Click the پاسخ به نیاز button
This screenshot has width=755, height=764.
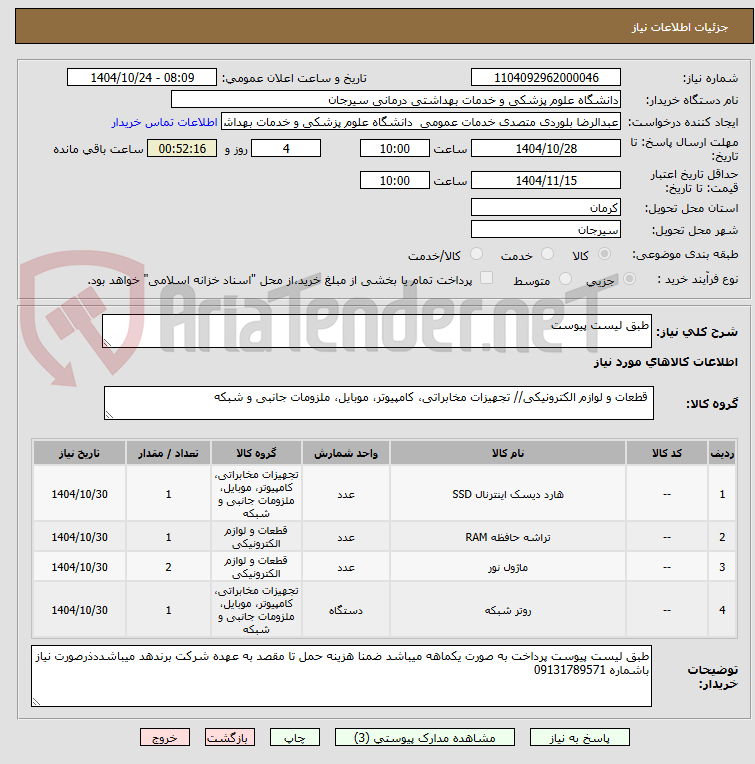(x=579, y=738)
